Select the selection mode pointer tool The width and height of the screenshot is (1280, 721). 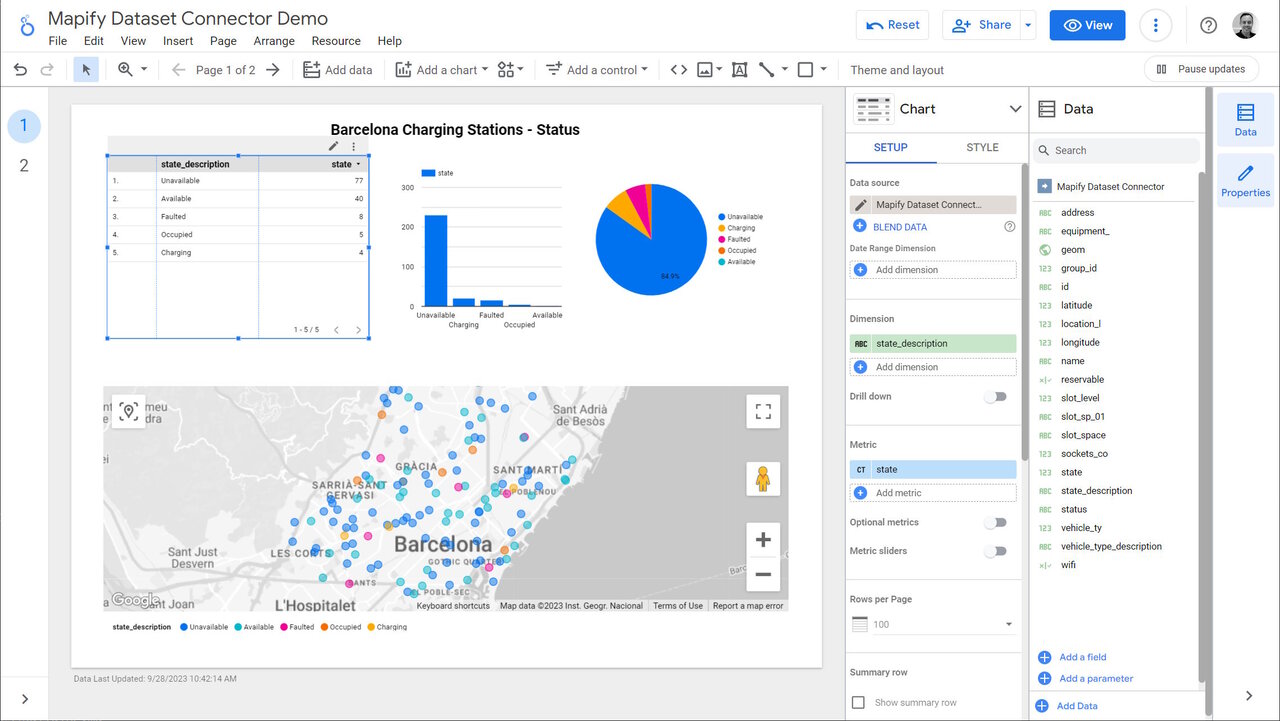click(x=86, y=70)
